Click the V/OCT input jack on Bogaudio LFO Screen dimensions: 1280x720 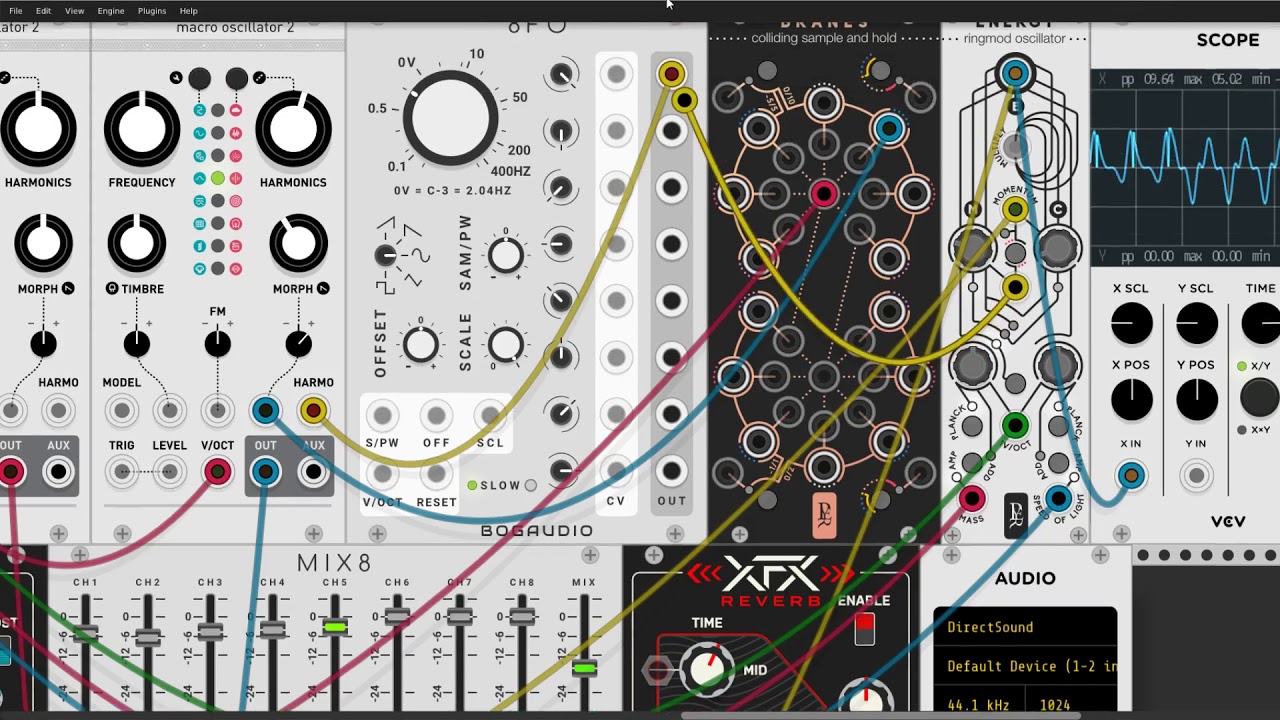click(x=382, y=475)
